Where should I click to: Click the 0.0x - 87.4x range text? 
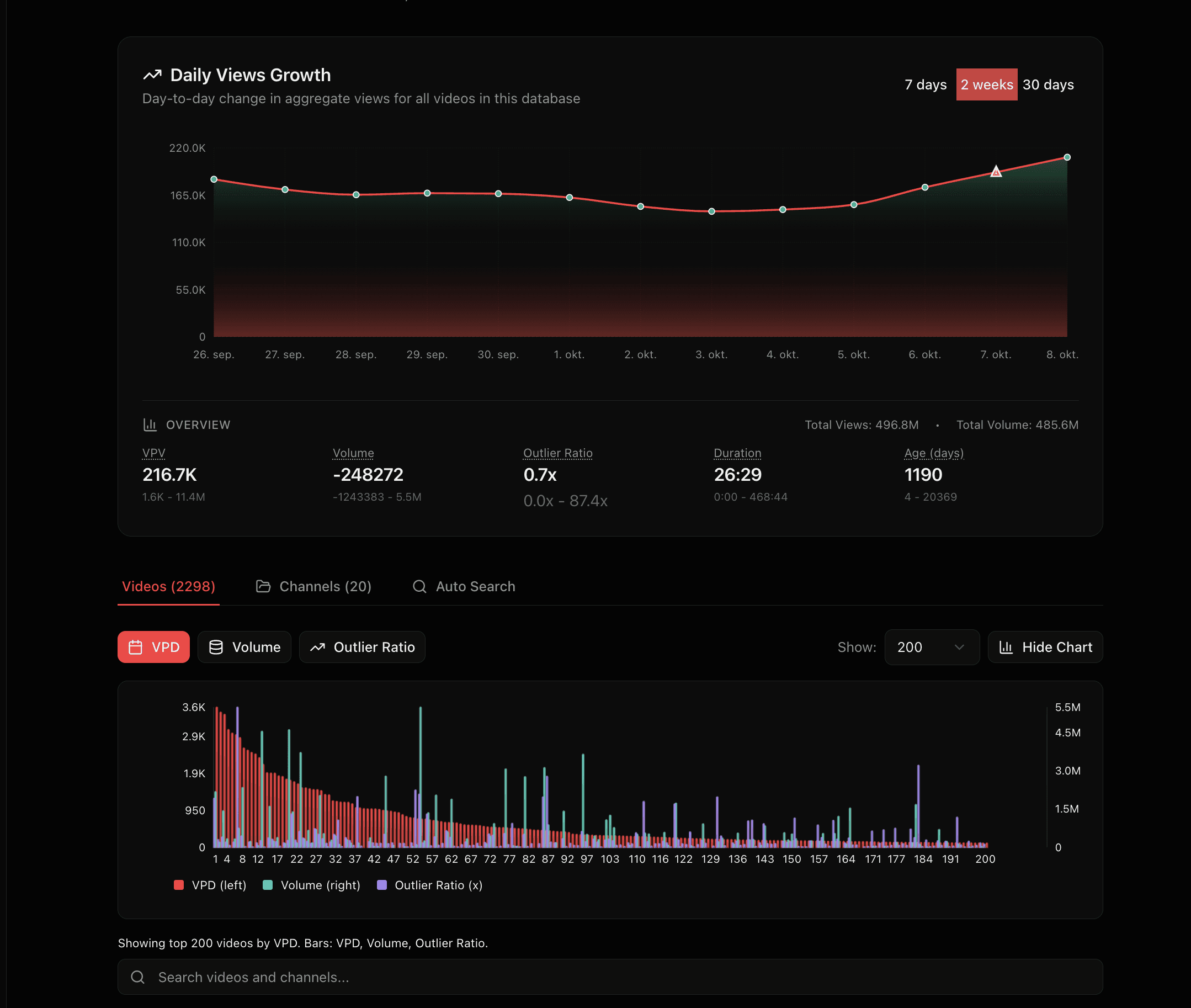pyautogui.click(x=566, y=501)
